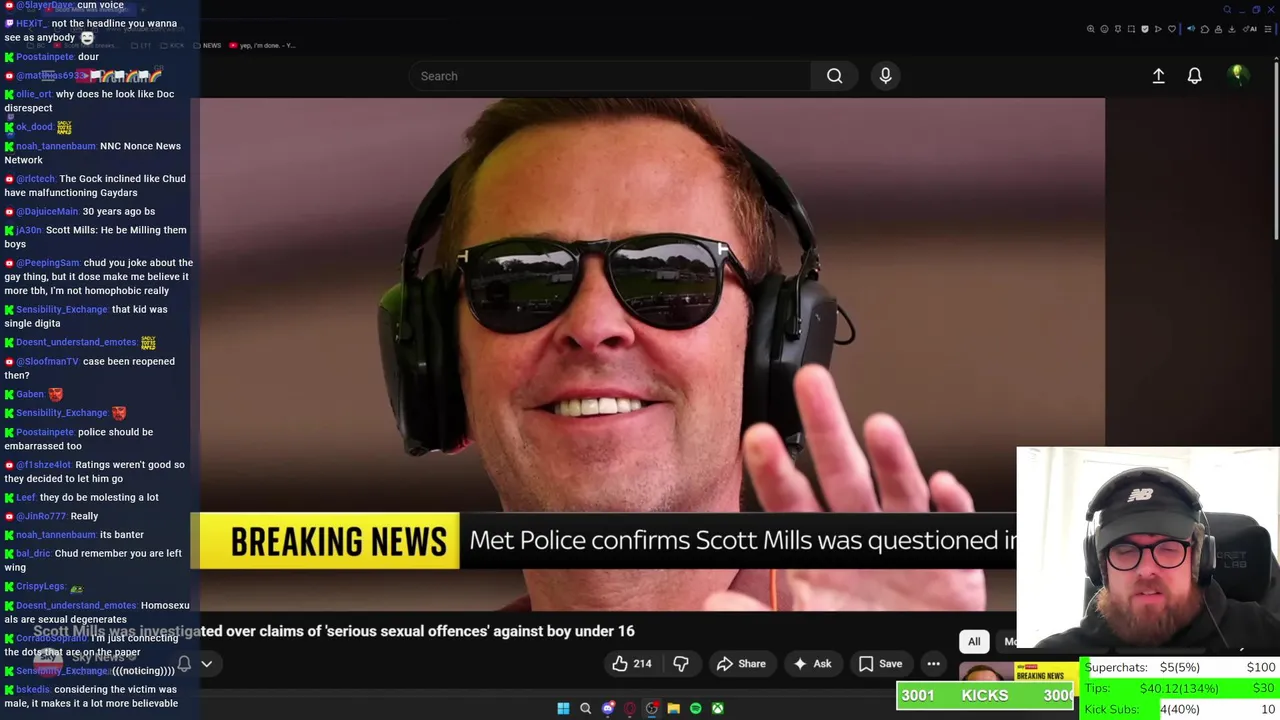1280x720 pixels.
Task: Click chat username "@rlctech"
Action: click(35, 179)
